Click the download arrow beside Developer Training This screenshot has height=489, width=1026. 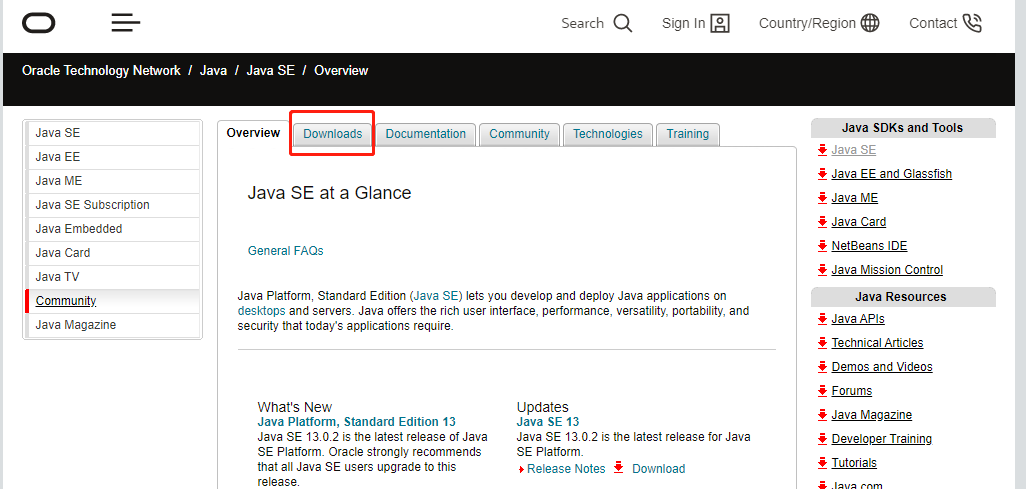[x=823, y=439]
